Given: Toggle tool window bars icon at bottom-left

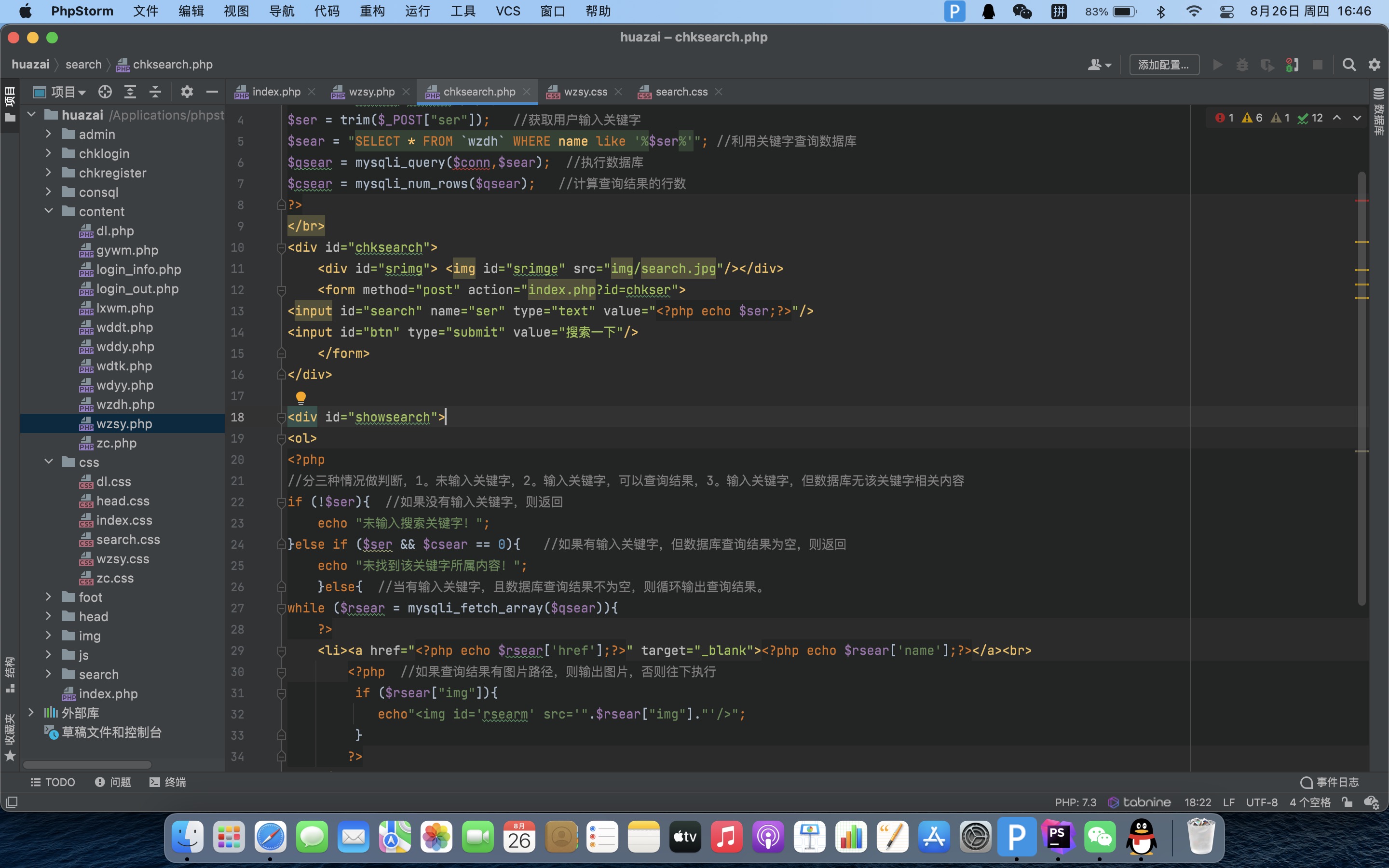Looking at the screenshot, I should tap(12, 802).
